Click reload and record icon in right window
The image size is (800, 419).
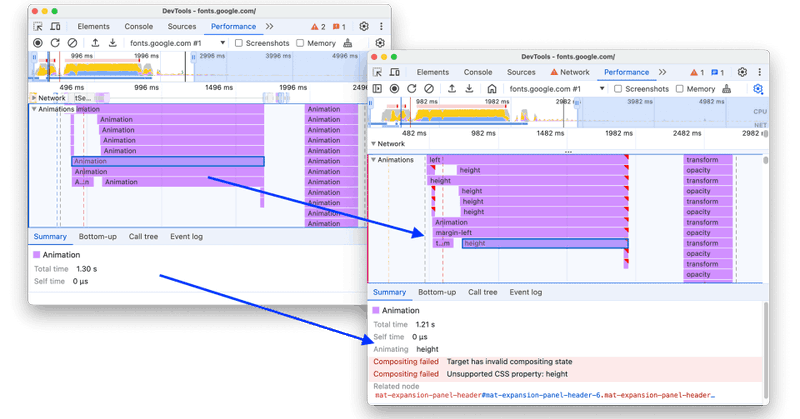point(412,89)
